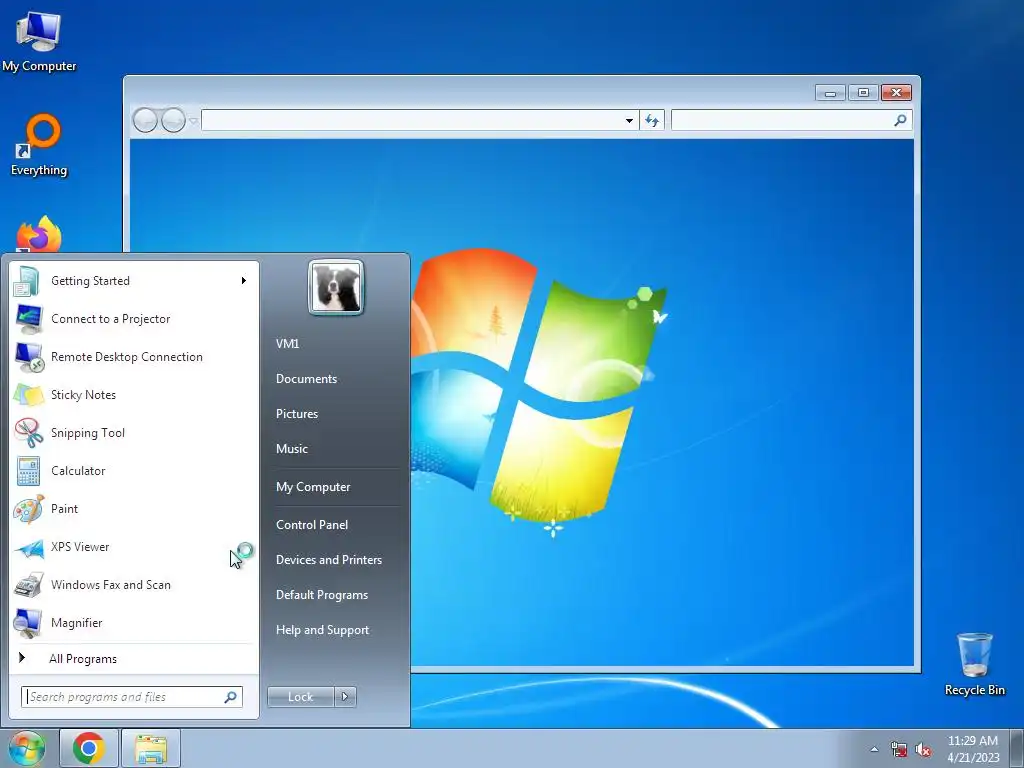The width and height of the screenshot is (1024, 768).
Task: Open the Getting Started icon in Start menu
Action: [x=27, y=281]
